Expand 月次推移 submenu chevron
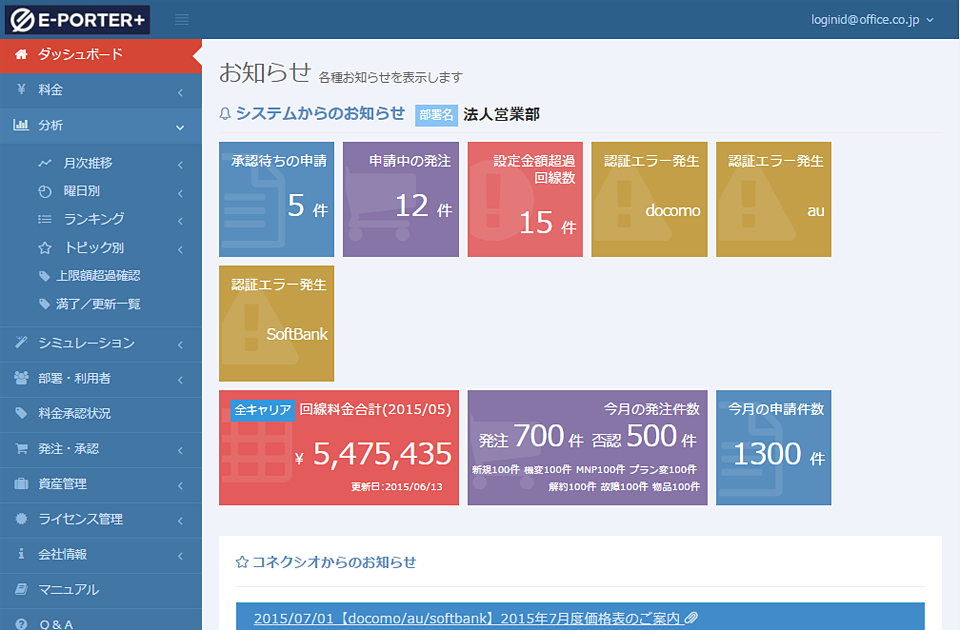Image resolution: width=960 pixels, height=630 pixels. (180, 165)
